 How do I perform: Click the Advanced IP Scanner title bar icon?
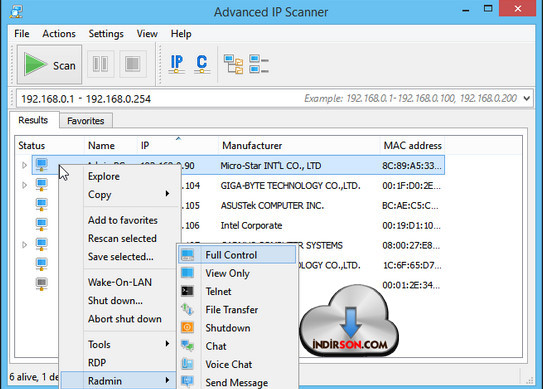(x=16, y=11)
